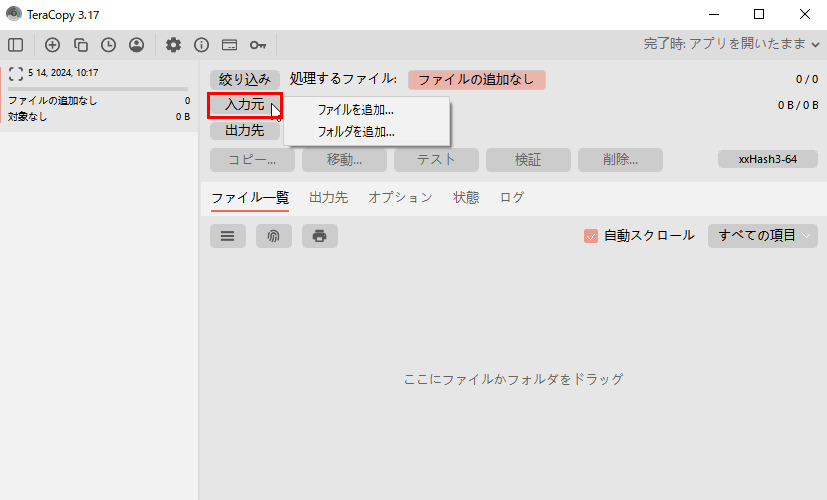
Task: Click the 0 / 0 file count text
Action: (x=807, y=79)
